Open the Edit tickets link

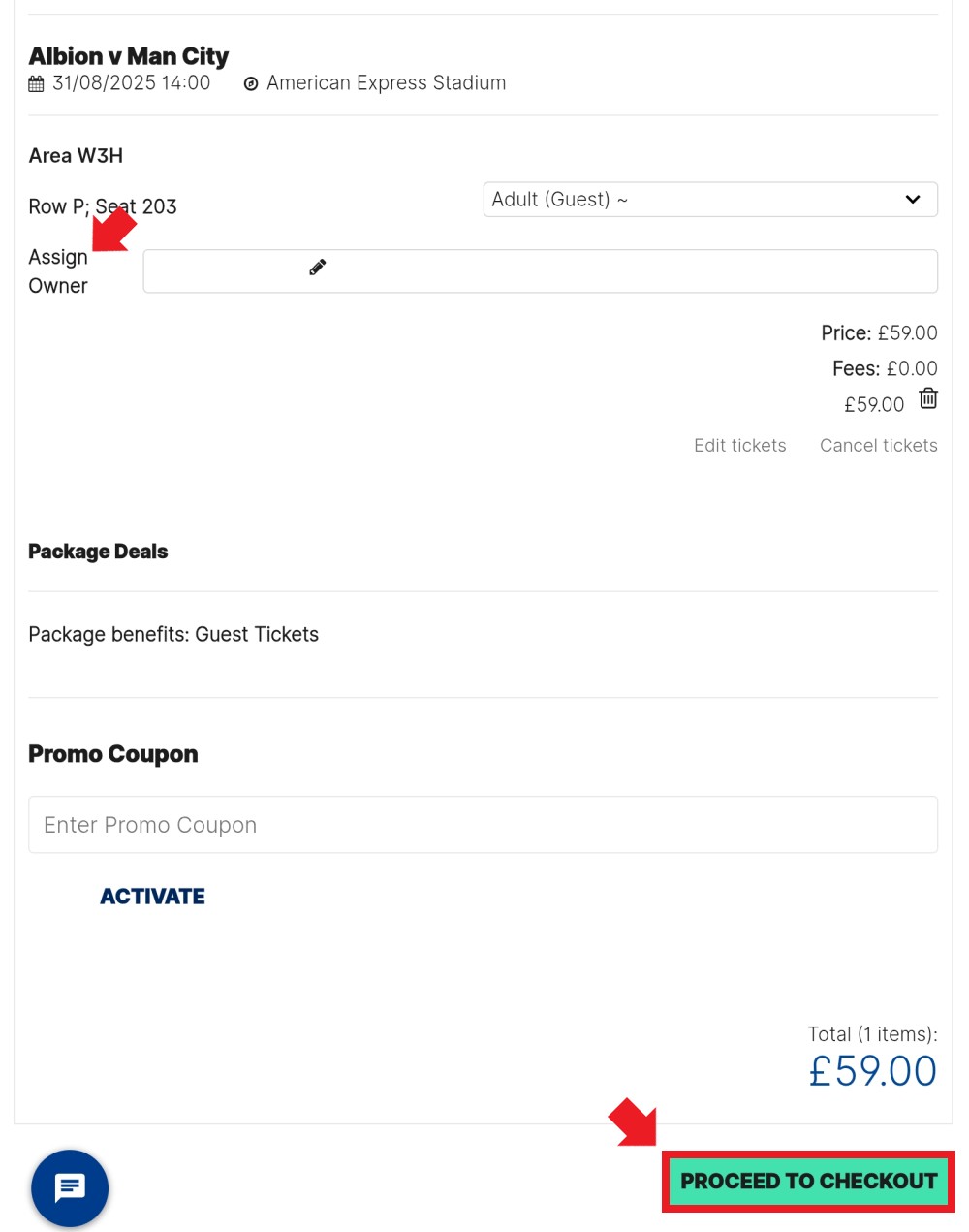740,446
